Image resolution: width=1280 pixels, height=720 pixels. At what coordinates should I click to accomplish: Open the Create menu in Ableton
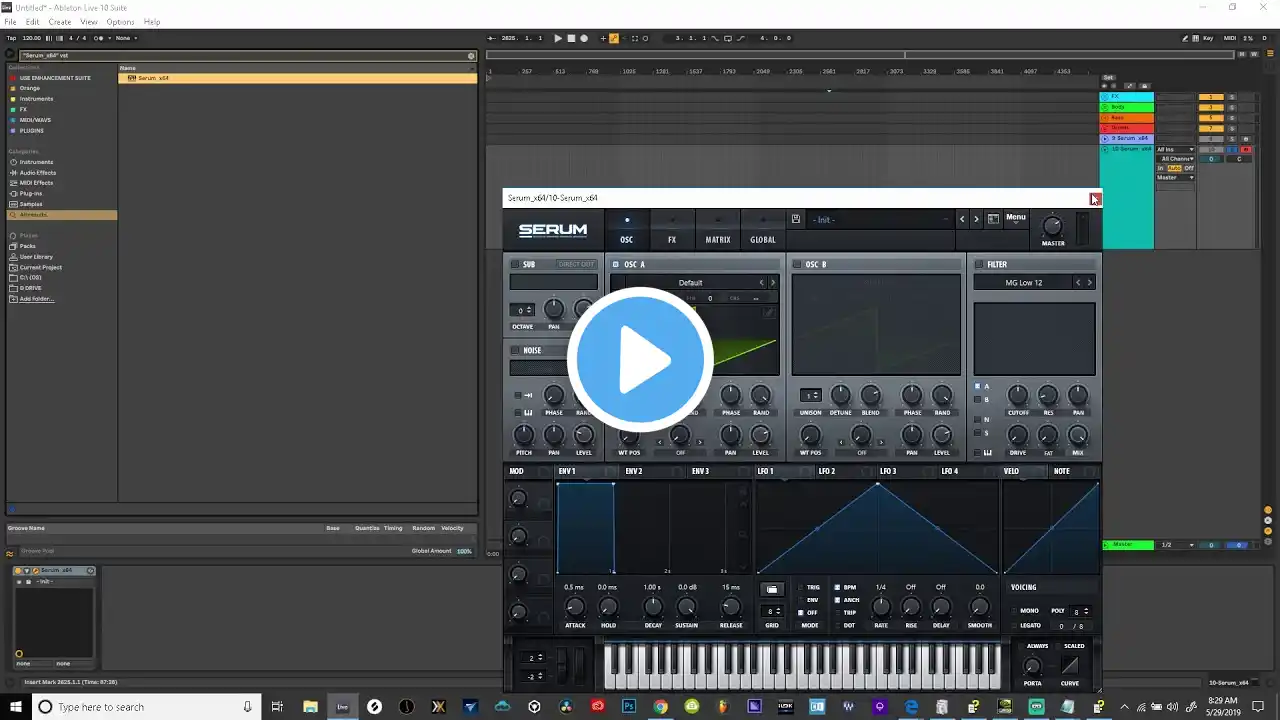(x=60, y=22)
